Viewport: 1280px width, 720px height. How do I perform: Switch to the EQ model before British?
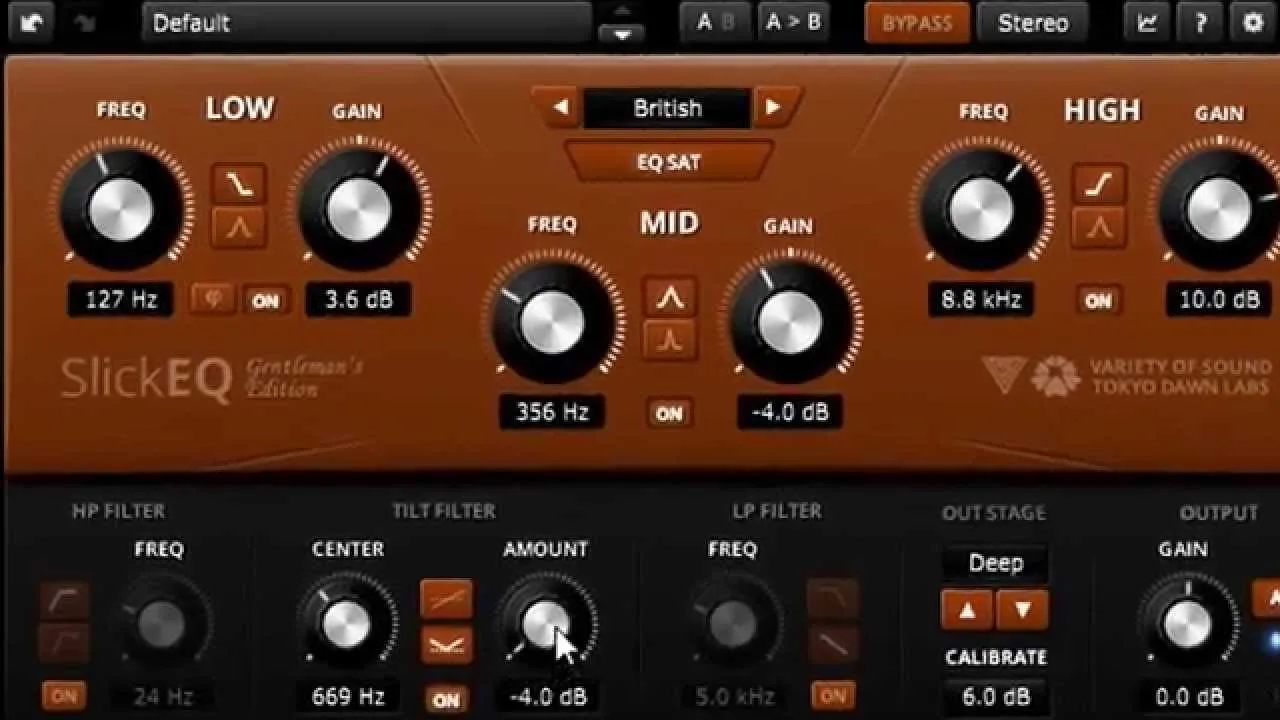[x=560, y=107]
